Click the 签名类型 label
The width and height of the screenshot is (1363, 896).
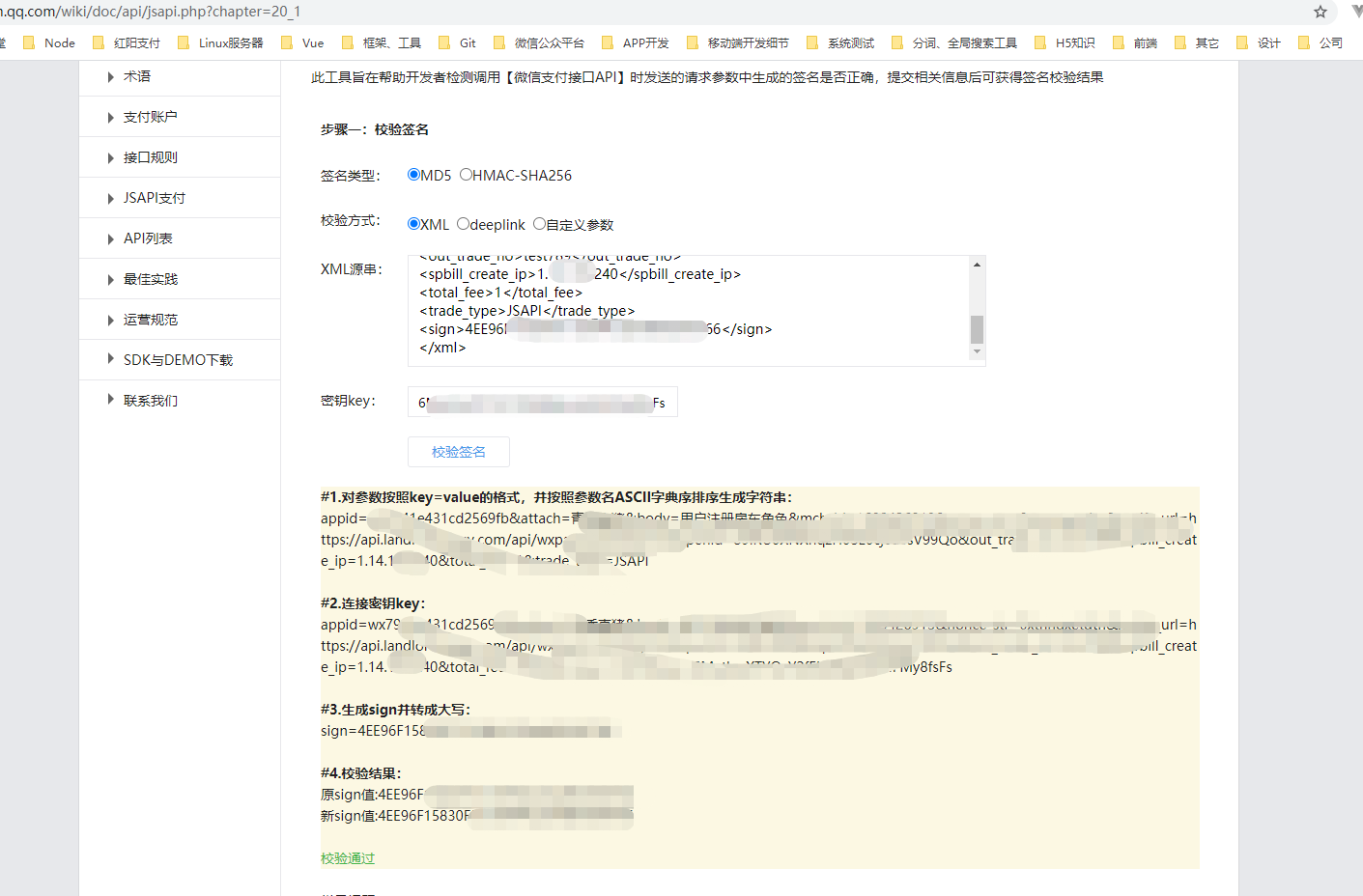point(351,176)
